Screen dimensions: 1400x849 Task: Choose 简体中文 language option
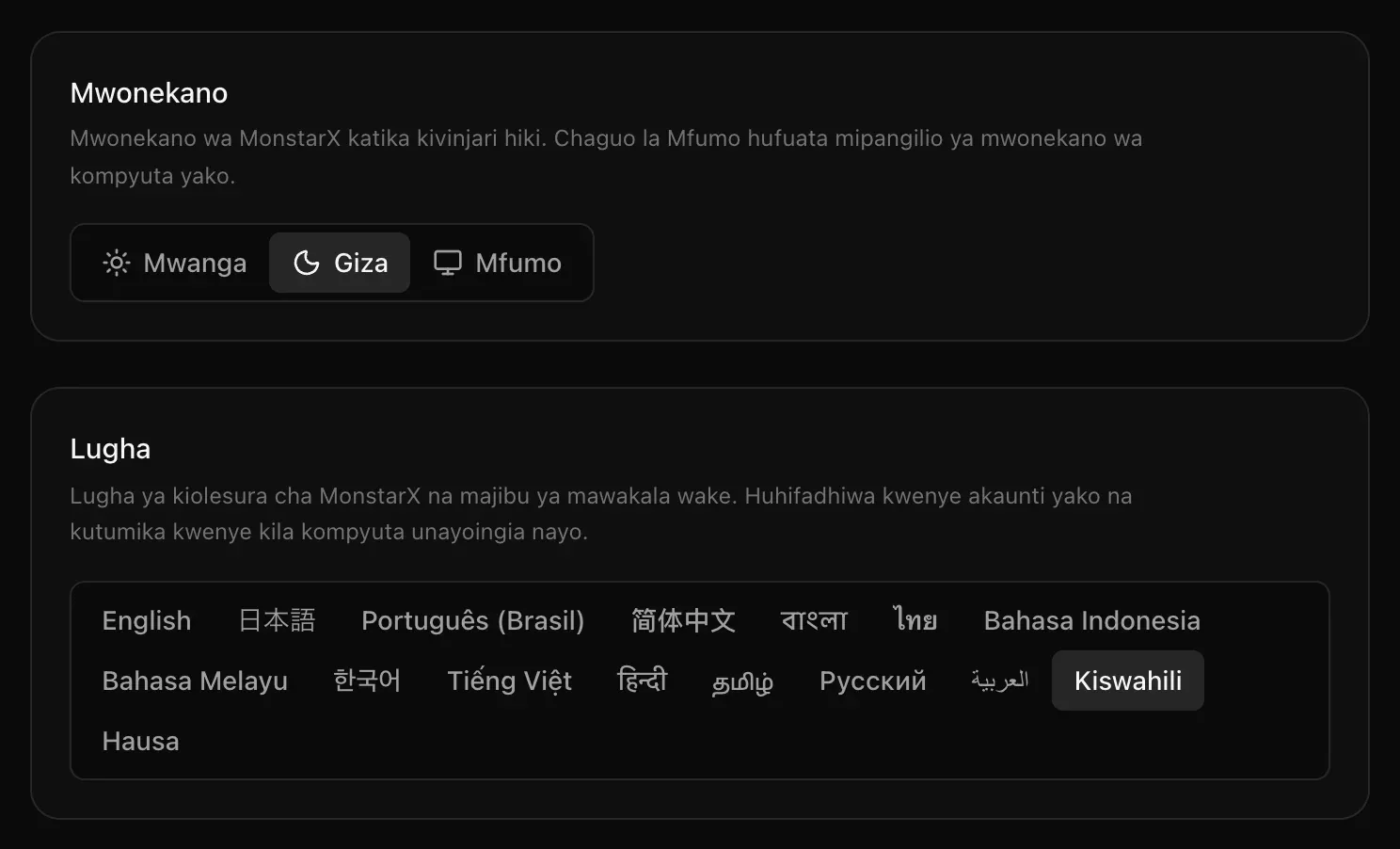tap(683, 620)
